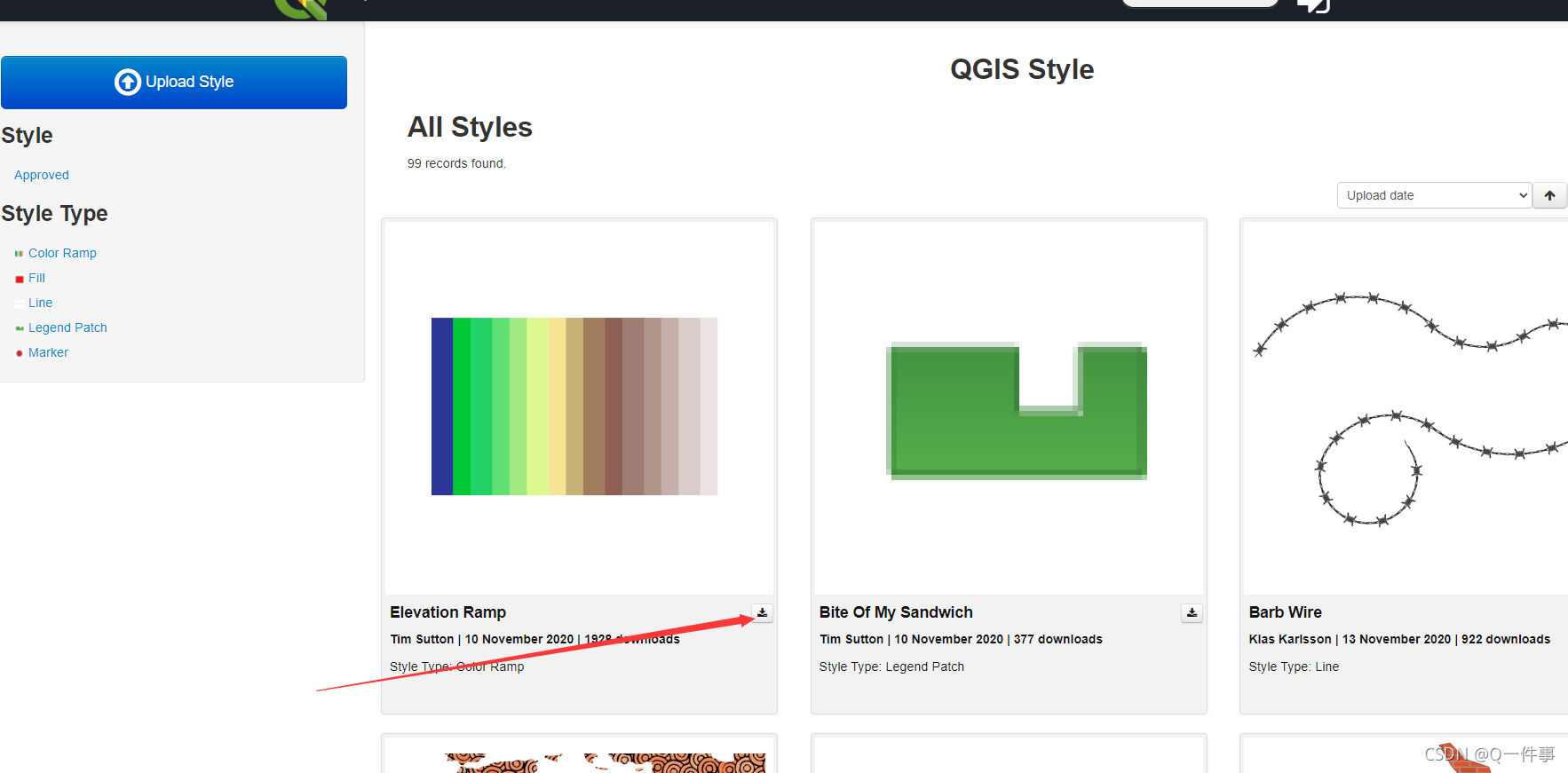This screenshot has width=1568, height=773.
Task: Click the Color Ramp type icon
Action: (19, 254)
